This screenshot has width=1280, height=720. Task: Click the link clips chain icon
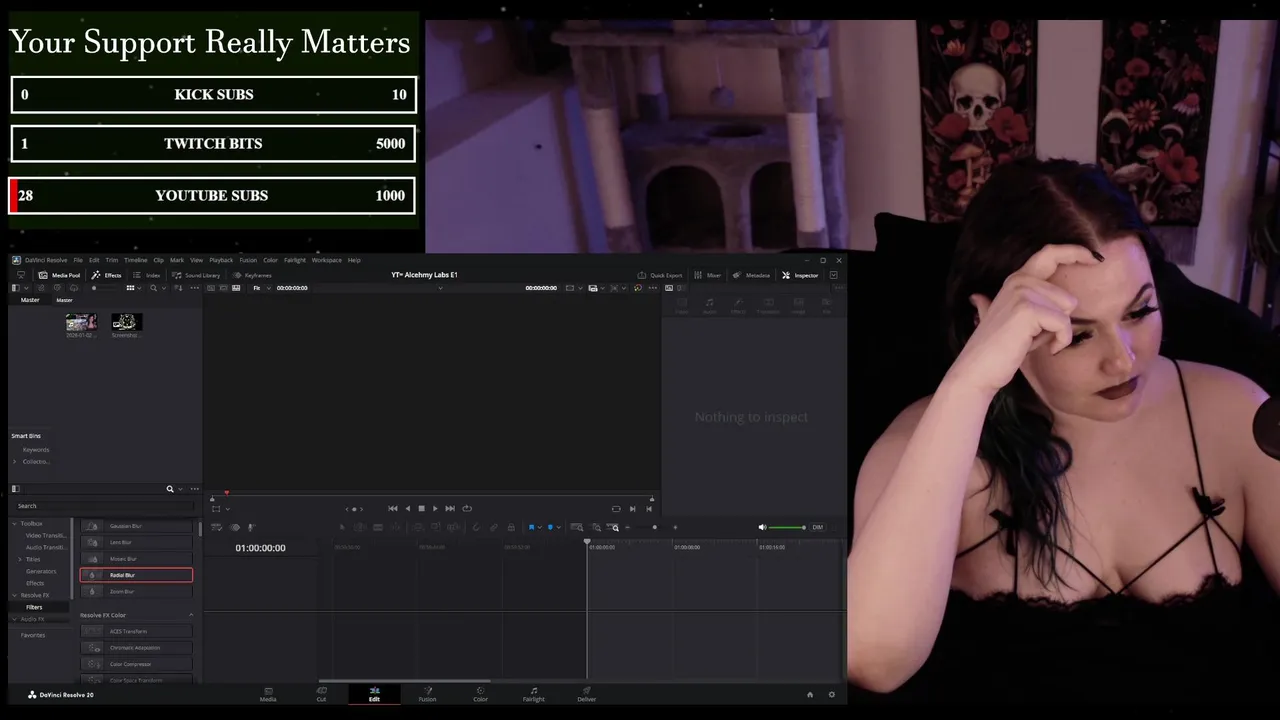tap(494, 527)
